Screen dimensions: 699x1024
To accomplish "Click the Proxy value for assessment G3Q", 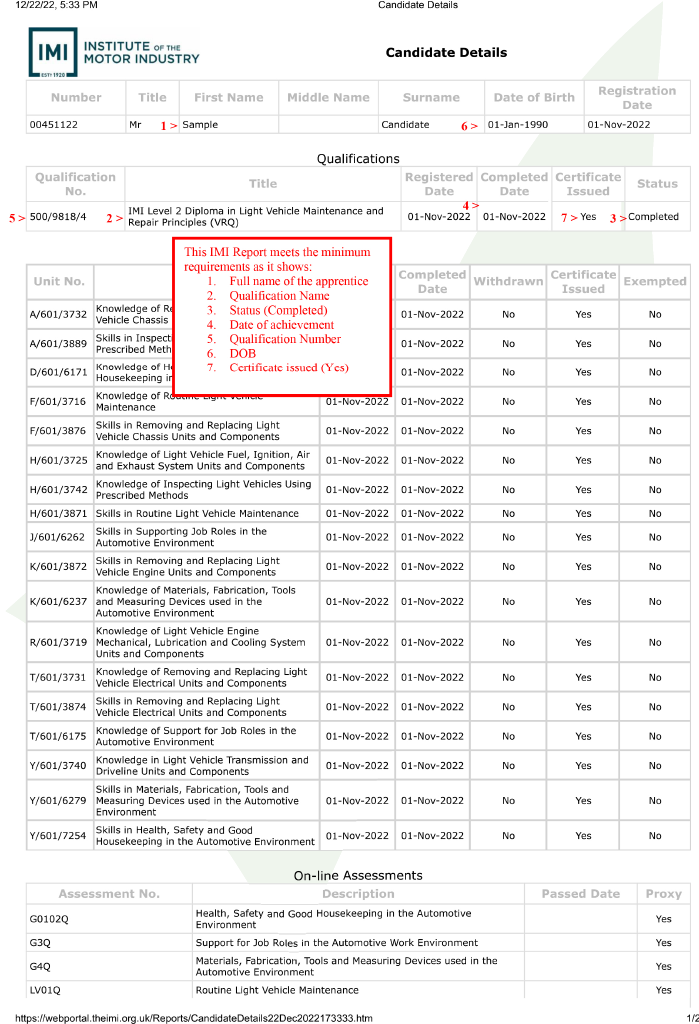I will coord(663,943).
